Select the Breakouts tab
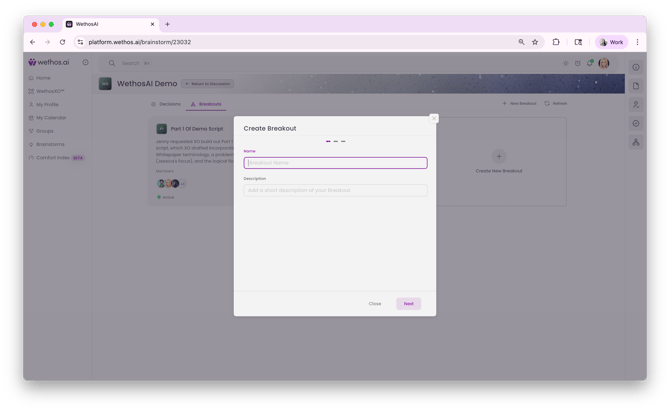Screen dimensions: 670x411 click(x=206, y=104)
